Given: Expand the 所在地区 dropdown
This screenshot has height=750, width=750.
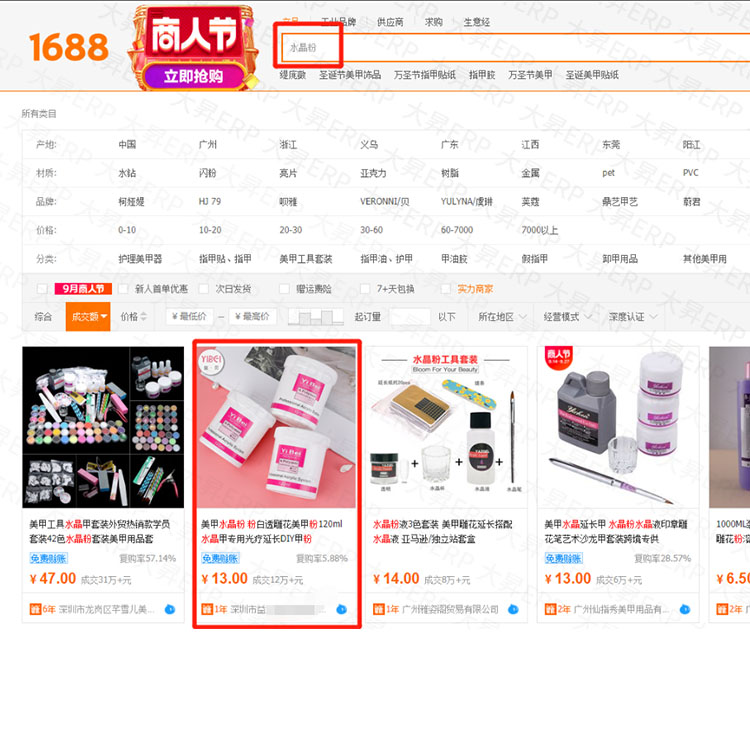Looking at the screenshot, I should 502,317.
